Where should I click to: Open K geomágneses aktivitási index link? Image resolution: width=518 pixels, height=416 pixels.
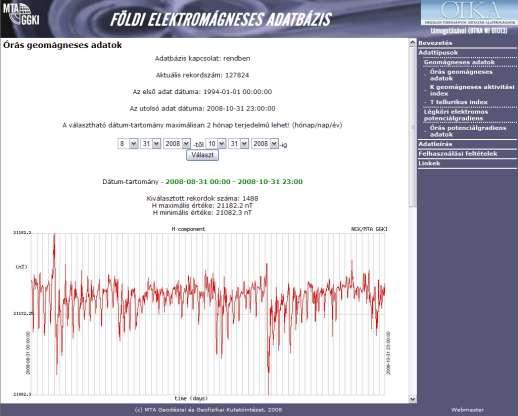pos(472,90)
